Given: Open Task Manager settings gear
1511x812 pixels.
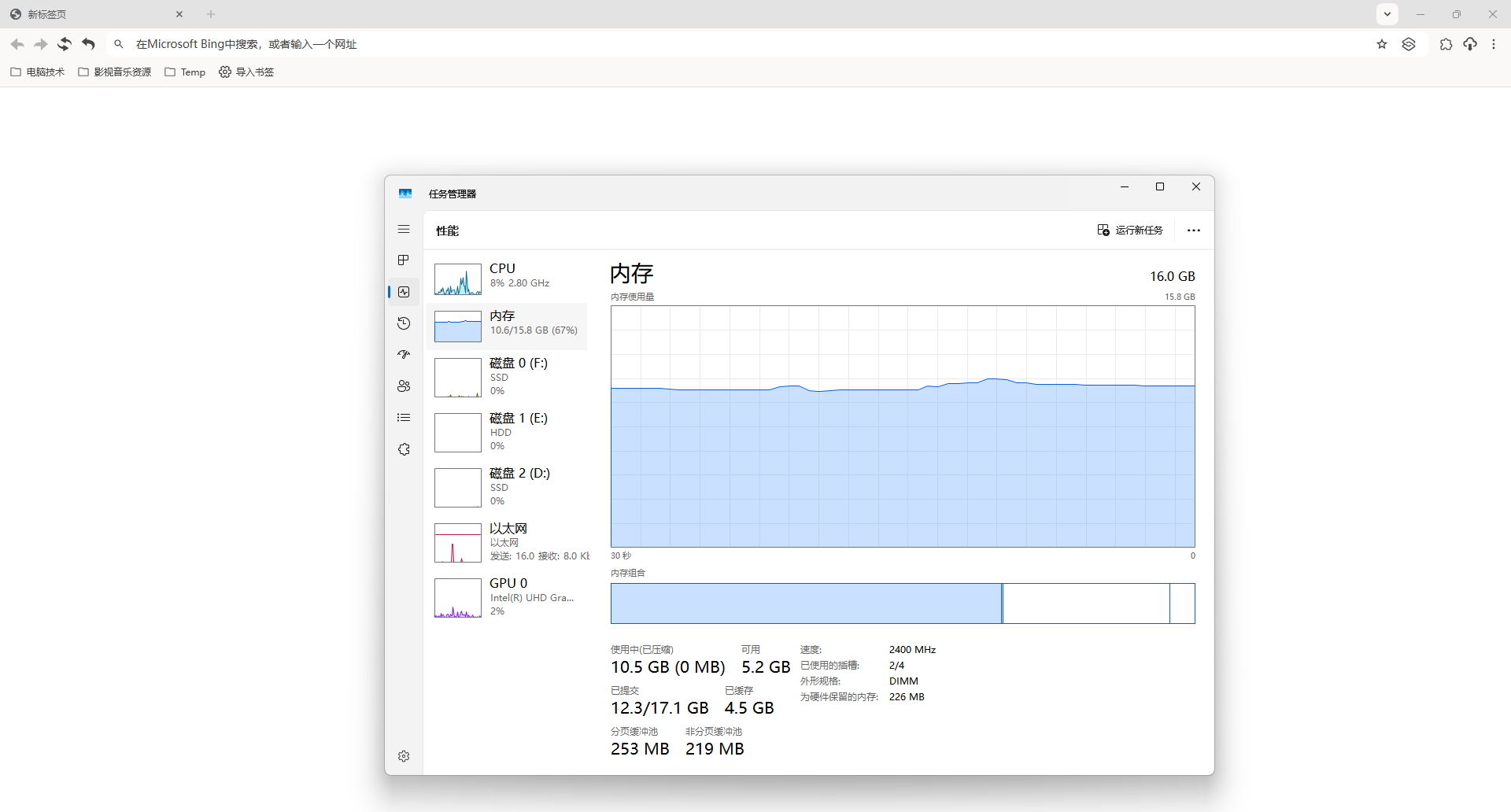Looking at the screenshot, I should pyautogui.click(x=404, y=756).
